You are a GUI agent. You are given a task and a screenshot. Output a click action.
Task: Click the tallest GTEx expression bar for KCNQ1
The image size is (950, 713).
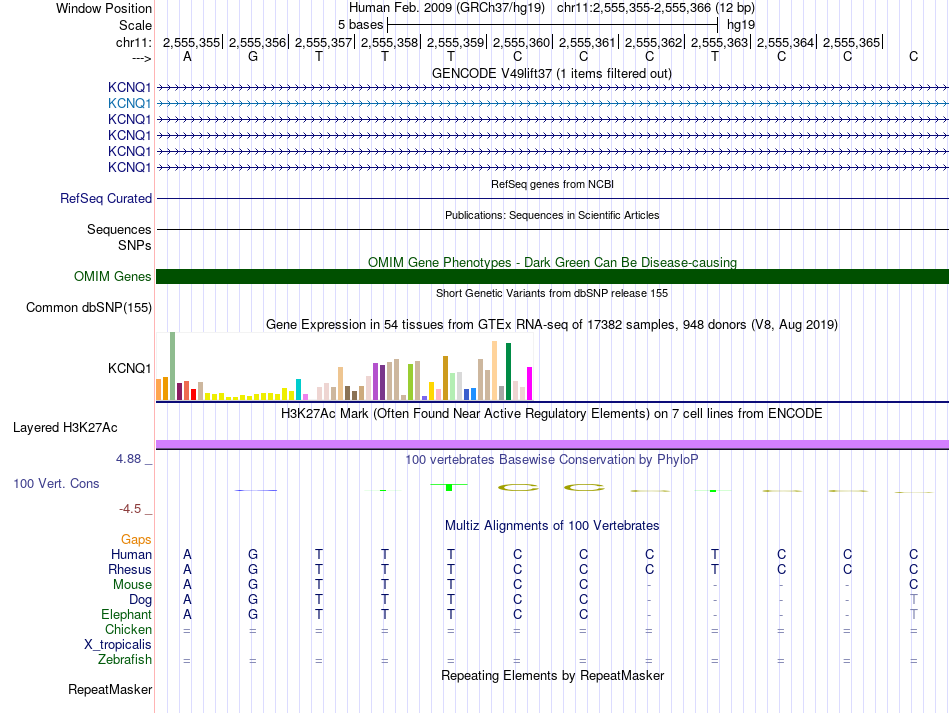173,366
